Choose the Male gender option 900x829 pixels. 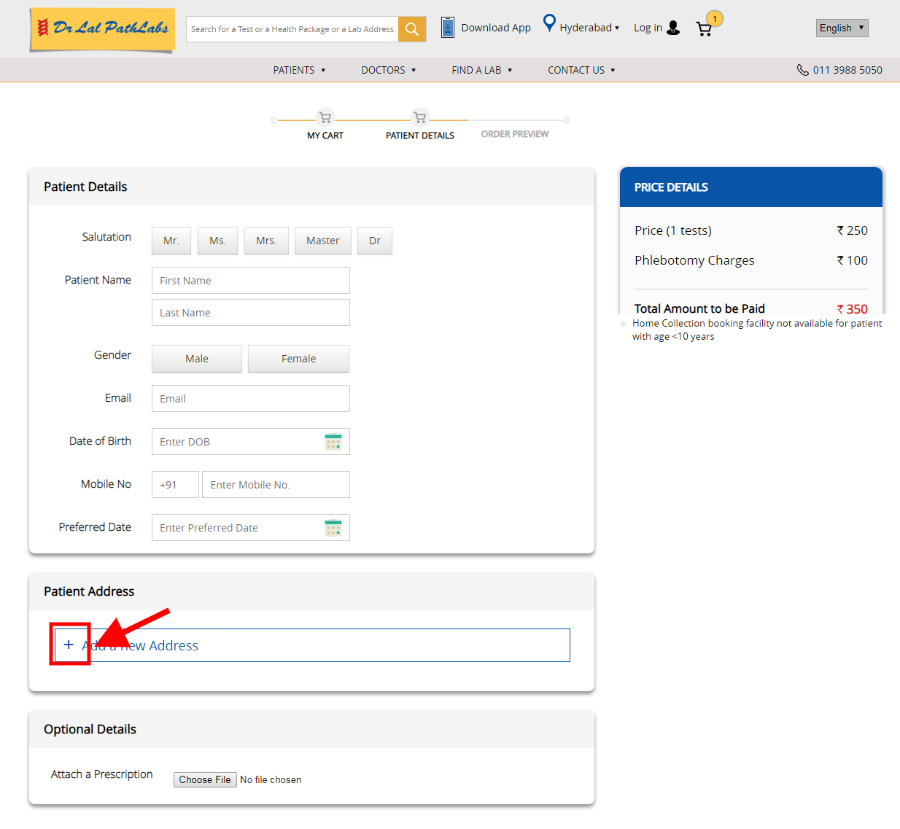[x=197, y=359]
